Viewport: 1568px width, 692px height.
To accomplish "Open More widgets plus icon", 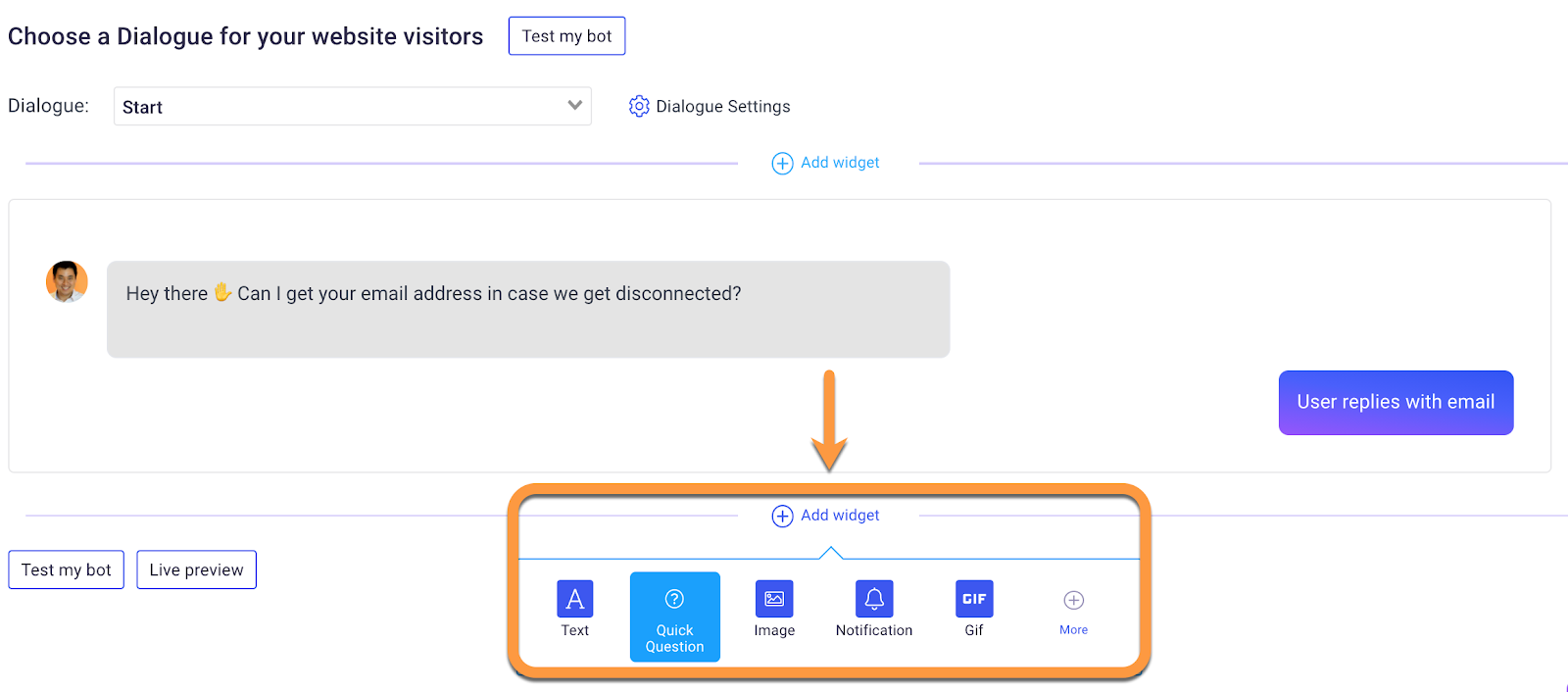I will tap(1074, 600).
